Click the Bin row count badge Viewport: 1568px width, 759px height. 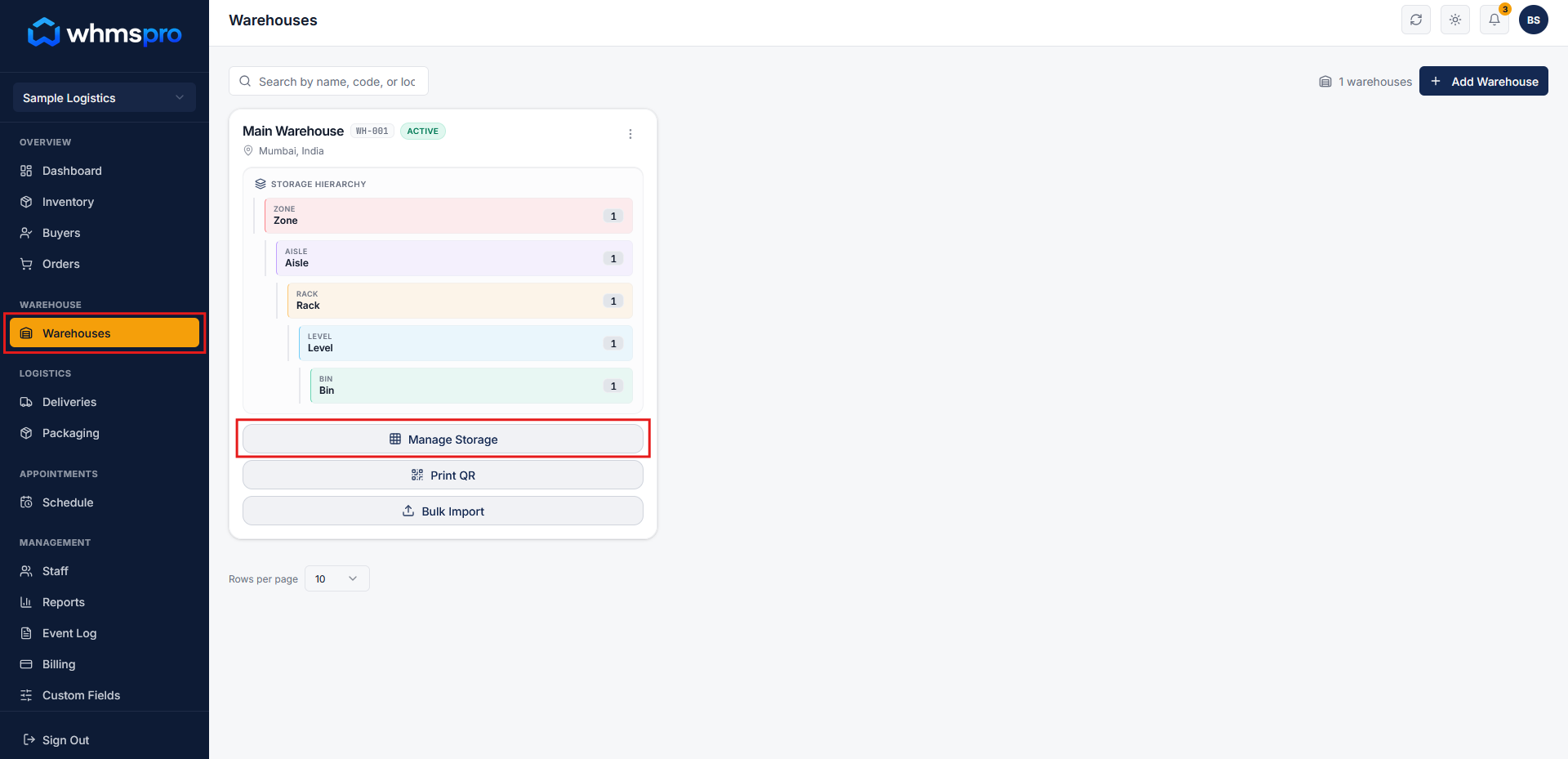pyautogui.click(x=613, y=386)
